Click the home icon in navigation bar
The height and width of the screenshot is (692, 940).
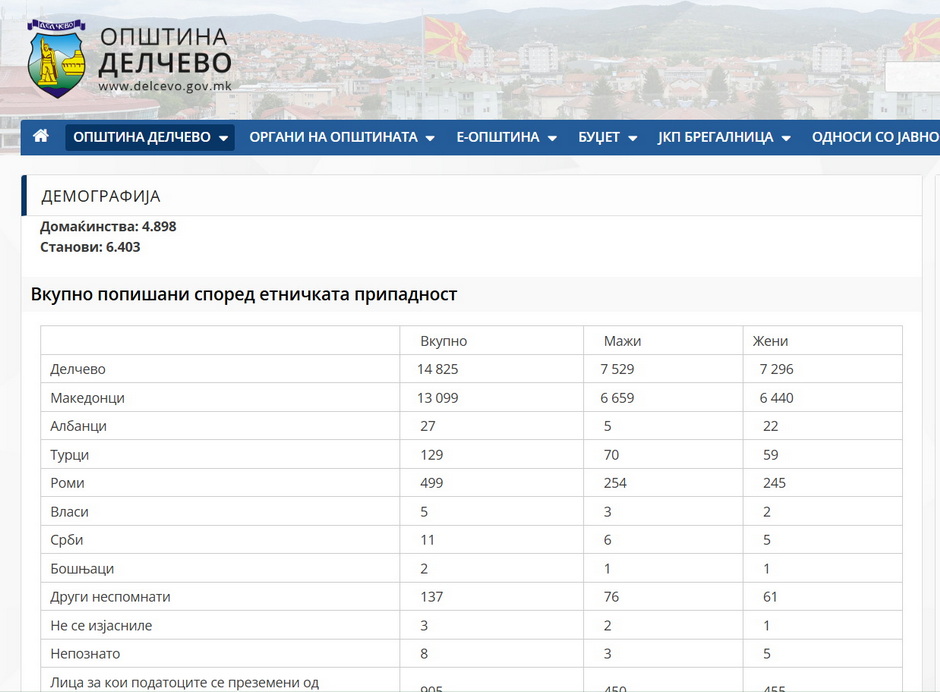click(x=41, y=136)
